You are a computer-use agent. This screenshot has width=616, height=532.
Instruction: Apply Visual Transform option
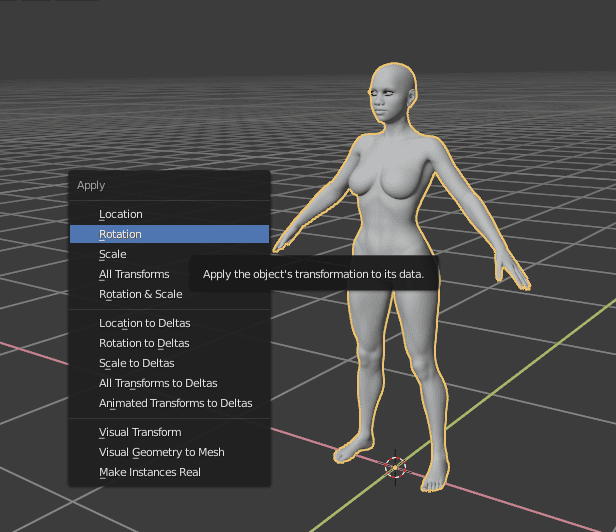point(169,432)
